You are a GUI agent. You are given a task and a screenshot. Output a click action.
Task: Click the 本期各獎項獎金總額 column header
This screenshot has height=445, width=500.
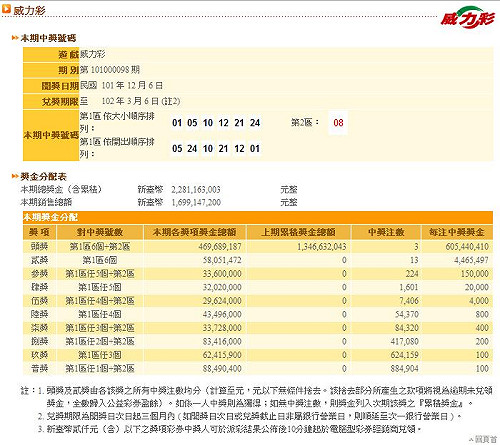coord(195,232)
